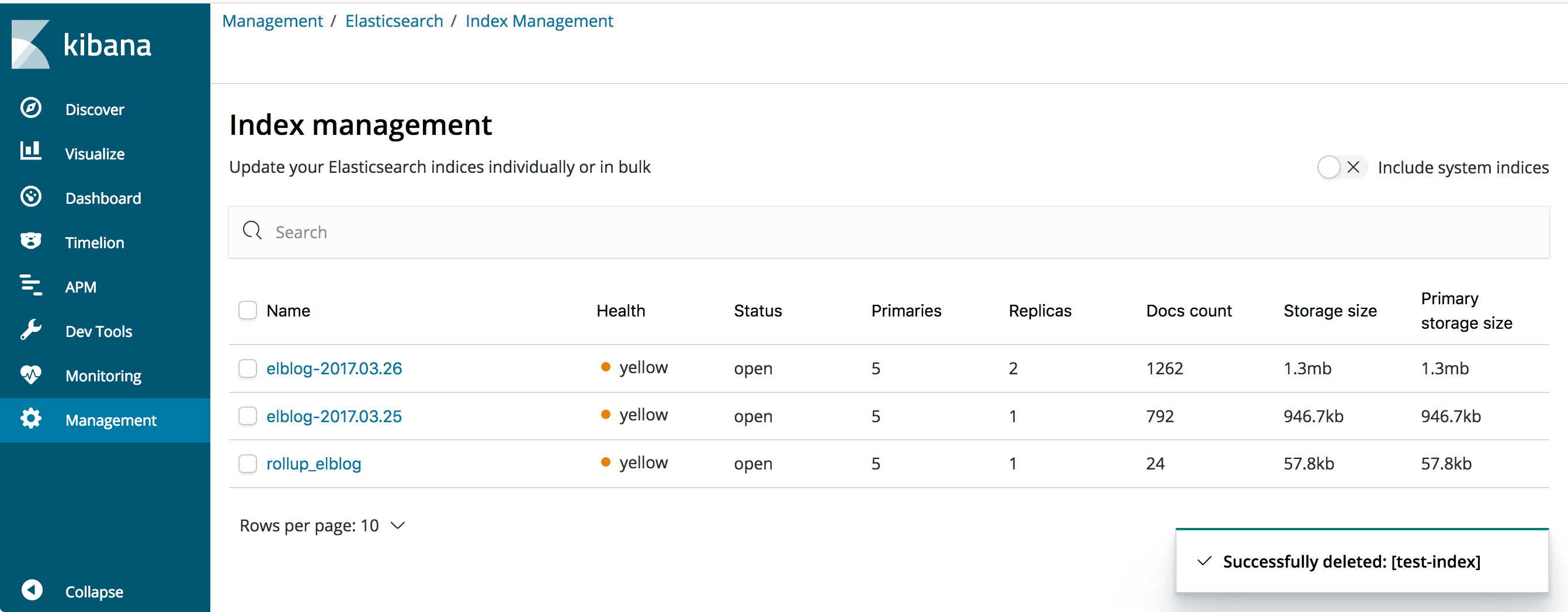
Task: Open Discover in the sidebar
Action: click(x=94, y=110)
